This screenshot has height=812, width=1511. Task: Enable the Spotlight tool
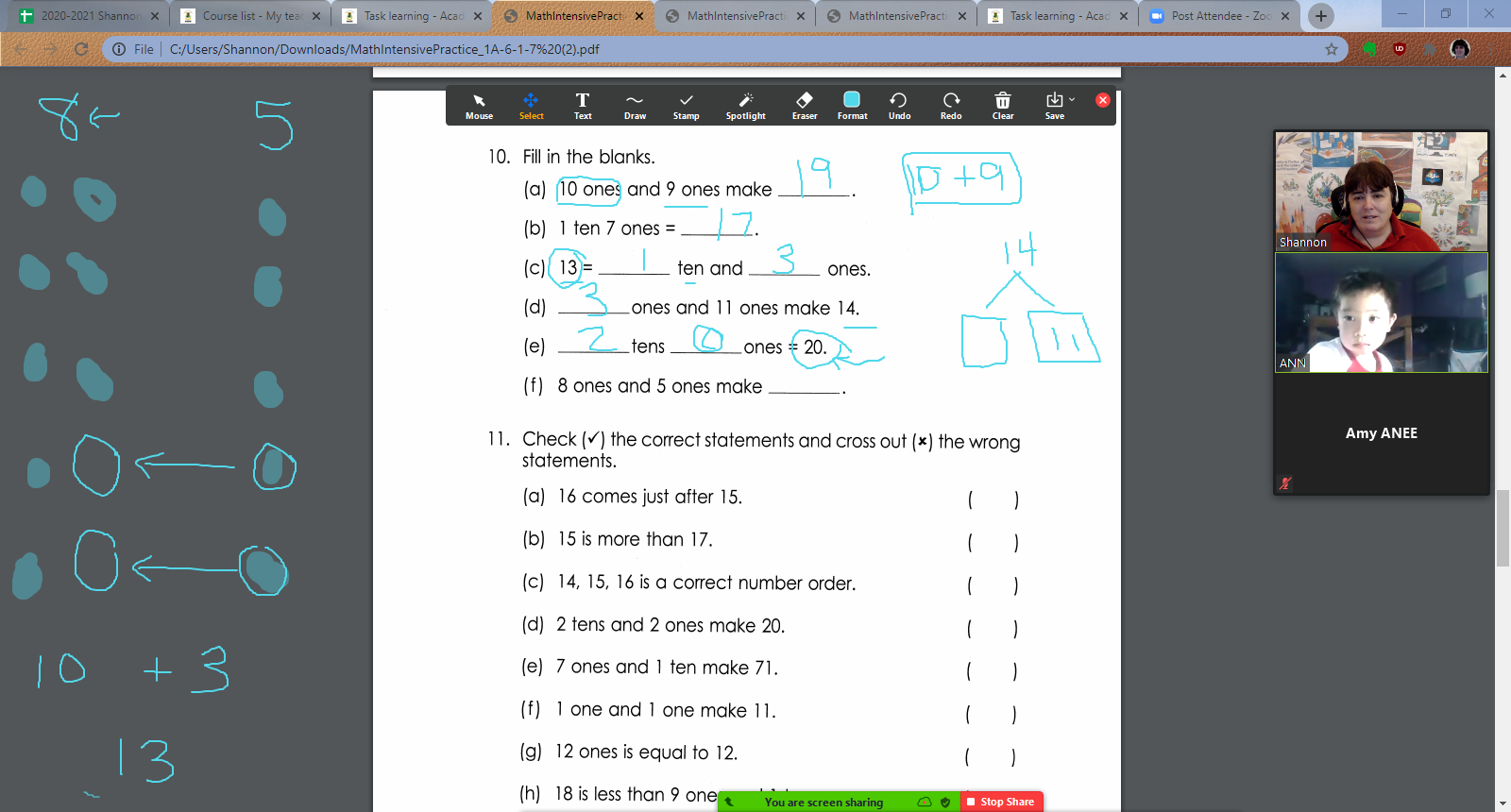tap(746, 107)
